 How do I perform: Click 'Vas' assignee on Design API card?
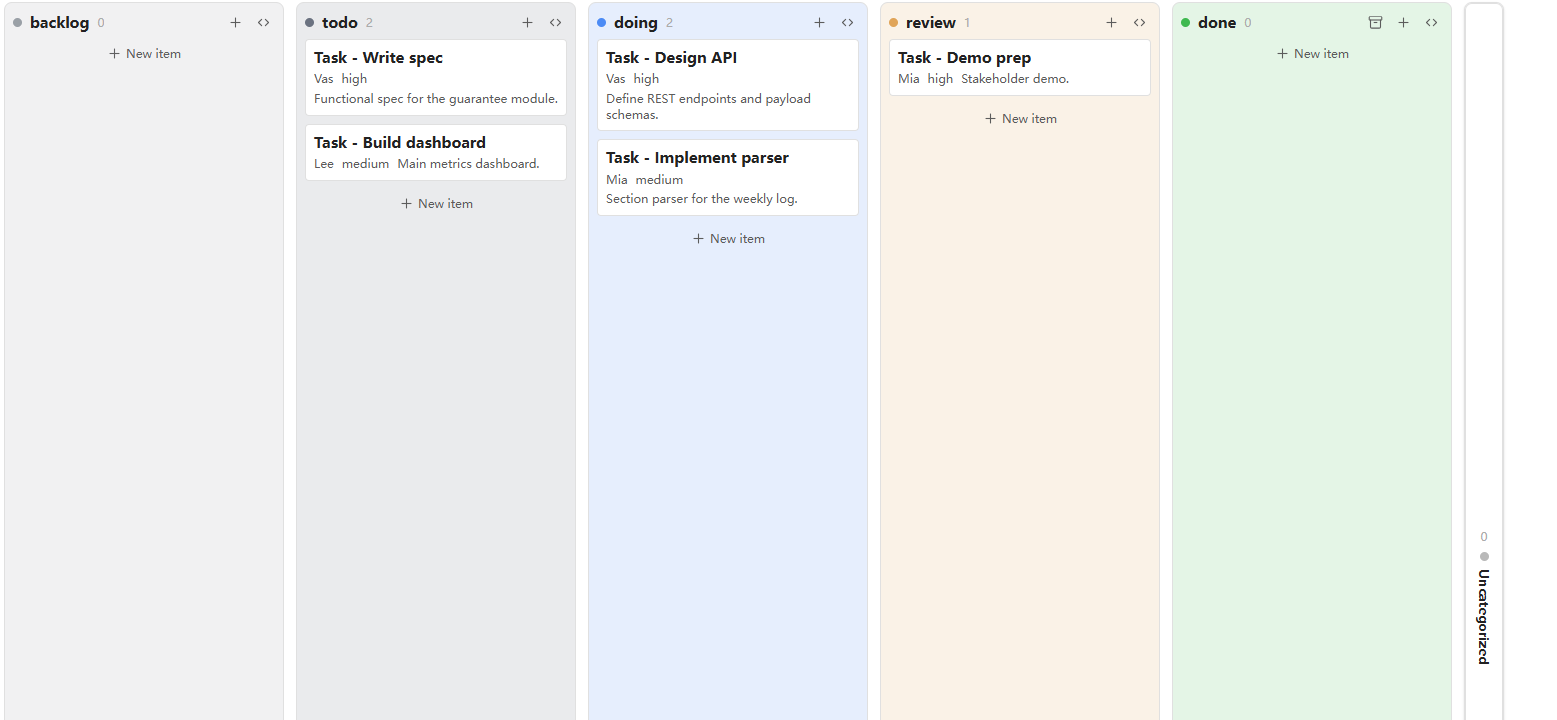[616, 79]
